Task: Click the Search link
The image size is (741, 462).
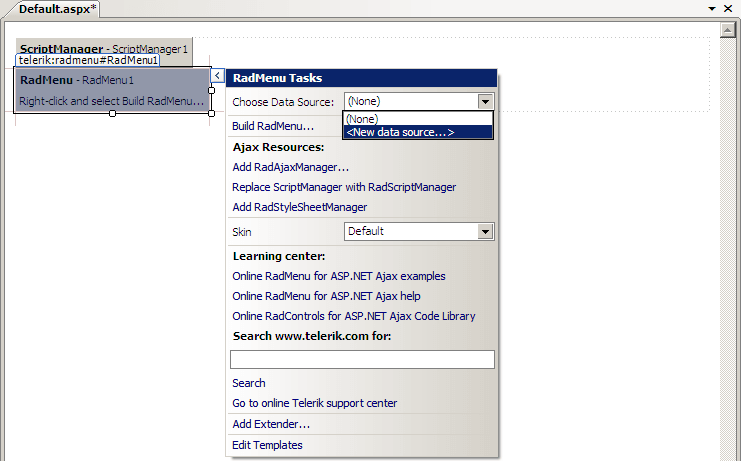Action: coord(249,383)
